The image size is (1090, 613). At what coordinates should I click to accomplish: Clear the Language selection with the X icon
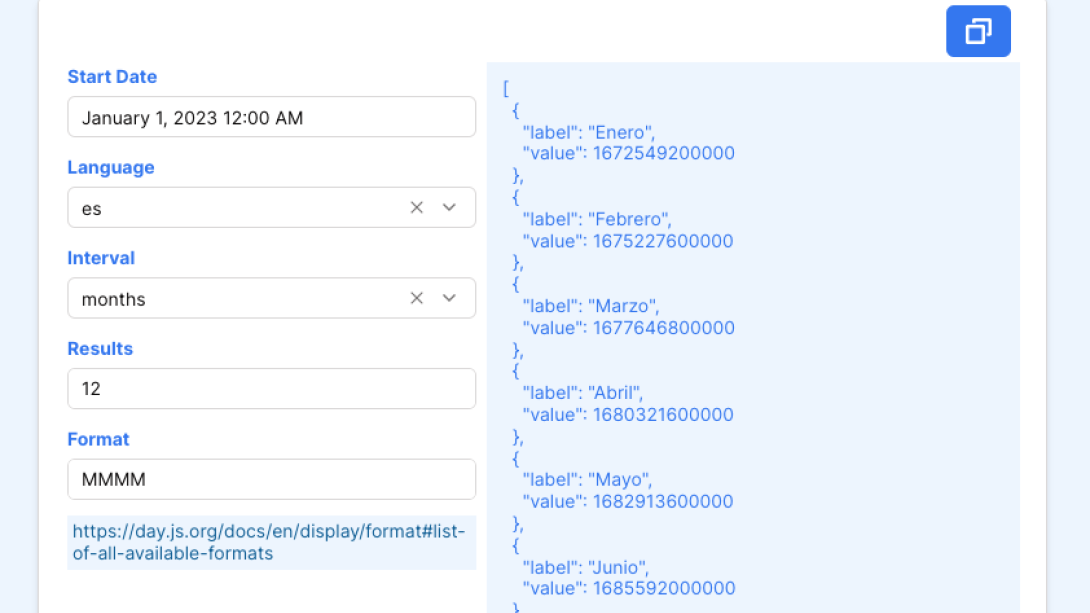(x=416, y=207)
